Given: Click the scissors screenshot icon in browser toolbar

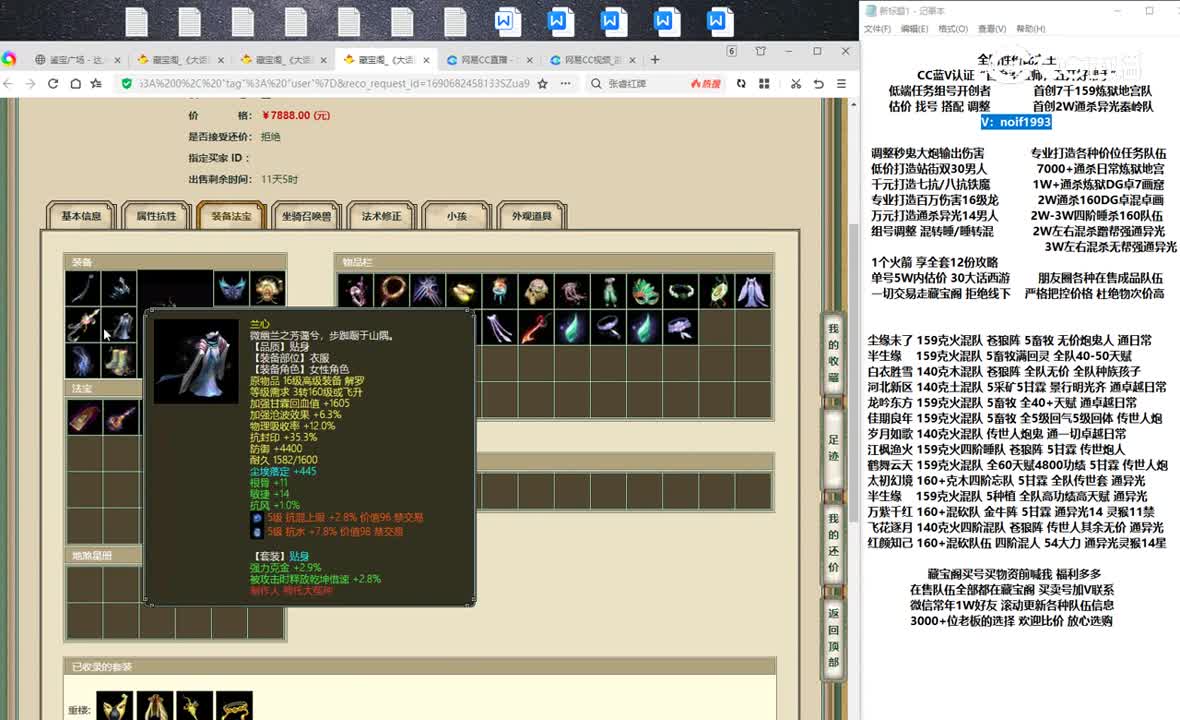Looking at the screenshot, I should 795,84.
